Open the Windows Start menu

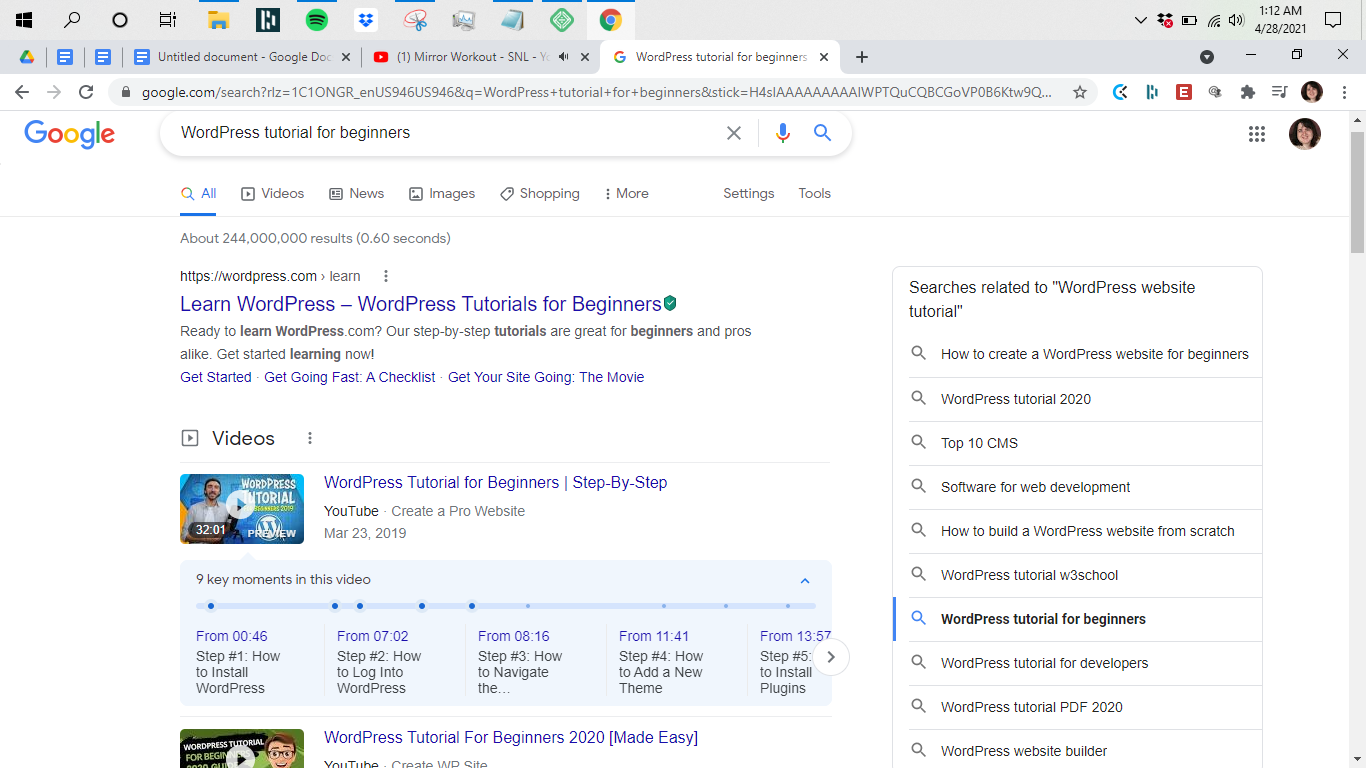click(x=24, y=20)
